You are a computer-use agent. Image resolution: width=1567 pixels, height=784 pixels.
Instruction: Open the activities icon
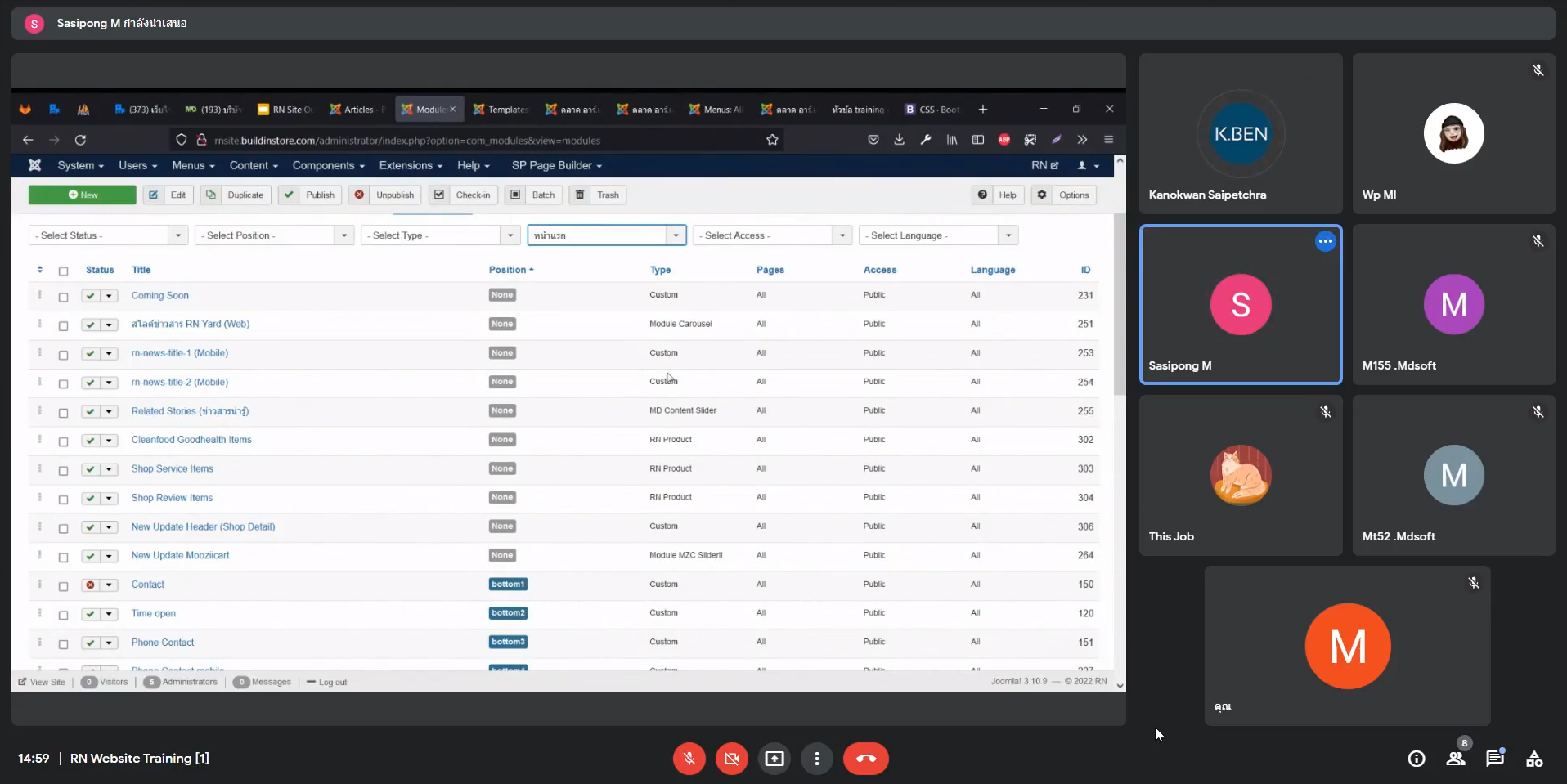[x=1534, y=759]
